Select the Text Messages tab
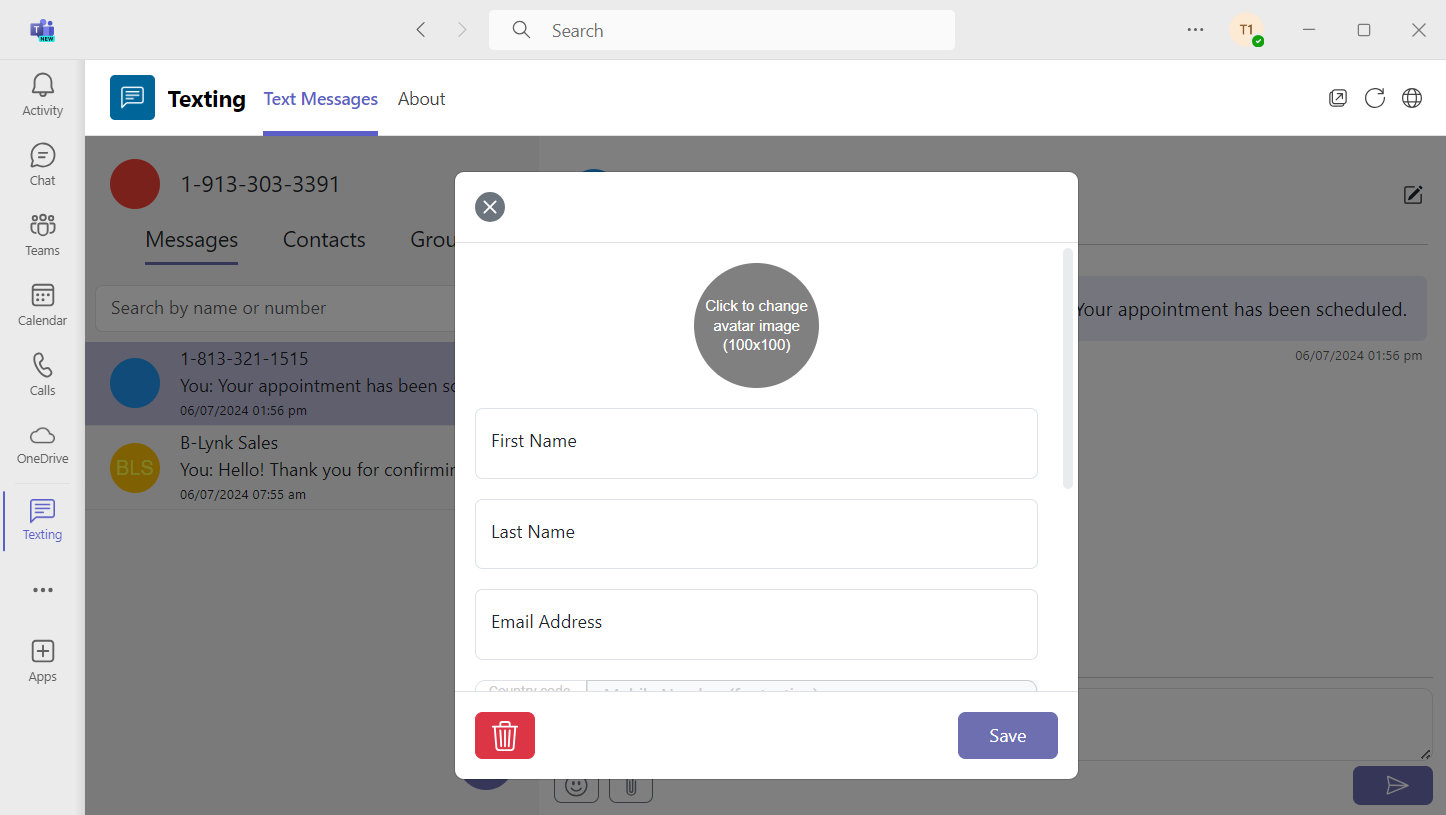Image resolution: width=1446 pixels, height=815 pixels. (320, 99)
